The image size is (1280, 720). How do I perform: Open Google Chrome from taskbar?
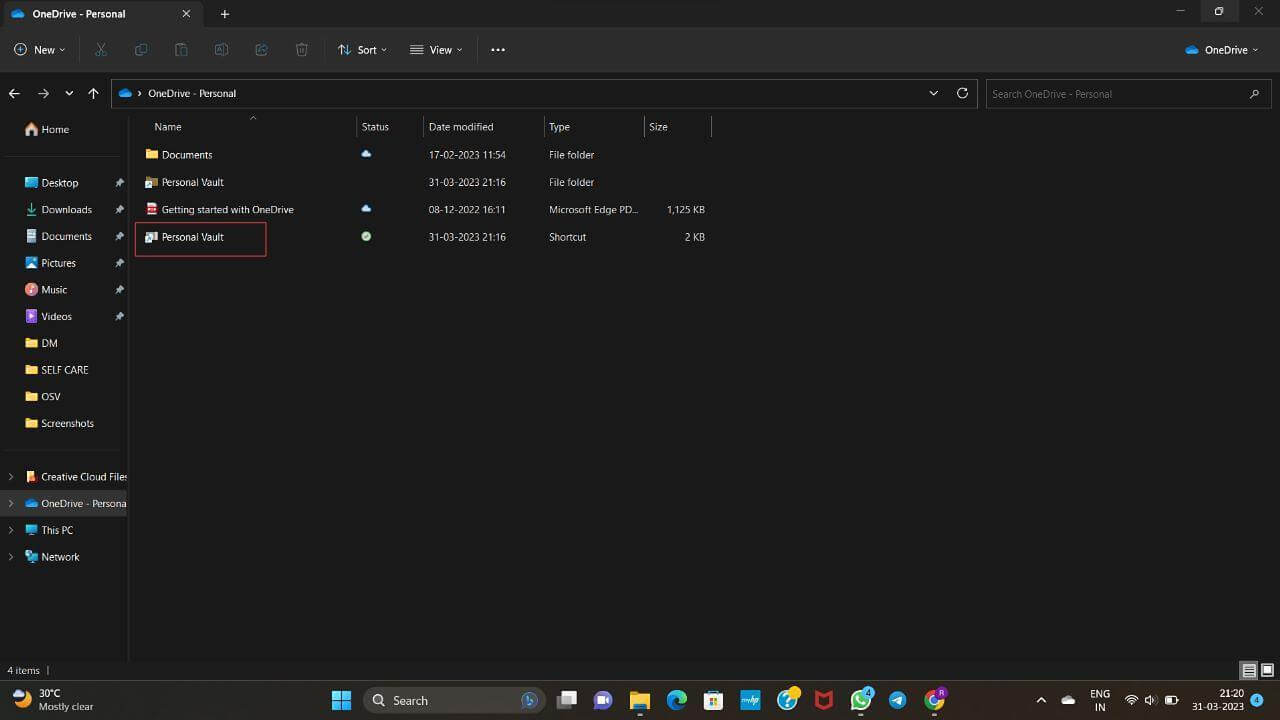935,700
